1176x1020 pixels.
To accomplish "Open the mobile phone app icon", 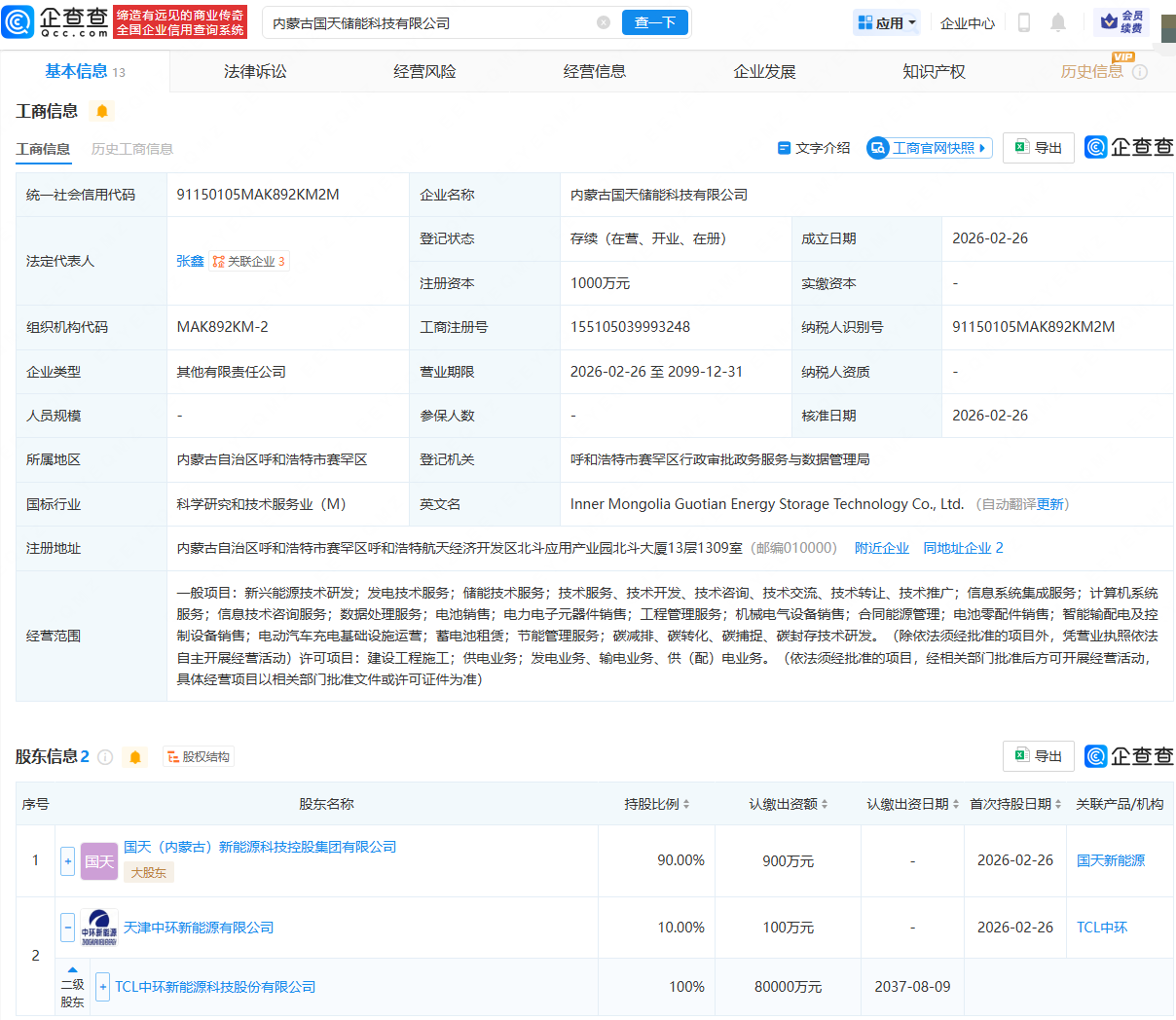I will (1023, 22).
